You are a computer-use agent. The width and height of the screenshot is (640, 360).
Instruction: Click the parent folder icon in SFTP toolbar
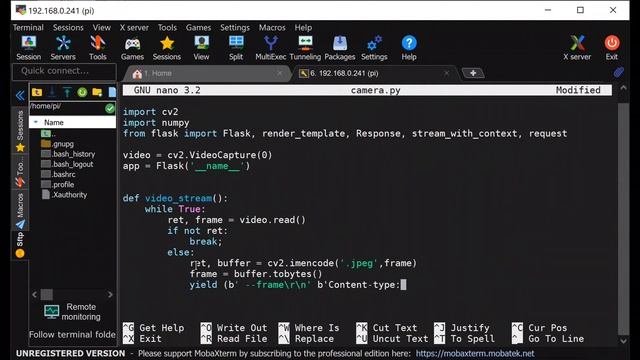pos(37,93)
